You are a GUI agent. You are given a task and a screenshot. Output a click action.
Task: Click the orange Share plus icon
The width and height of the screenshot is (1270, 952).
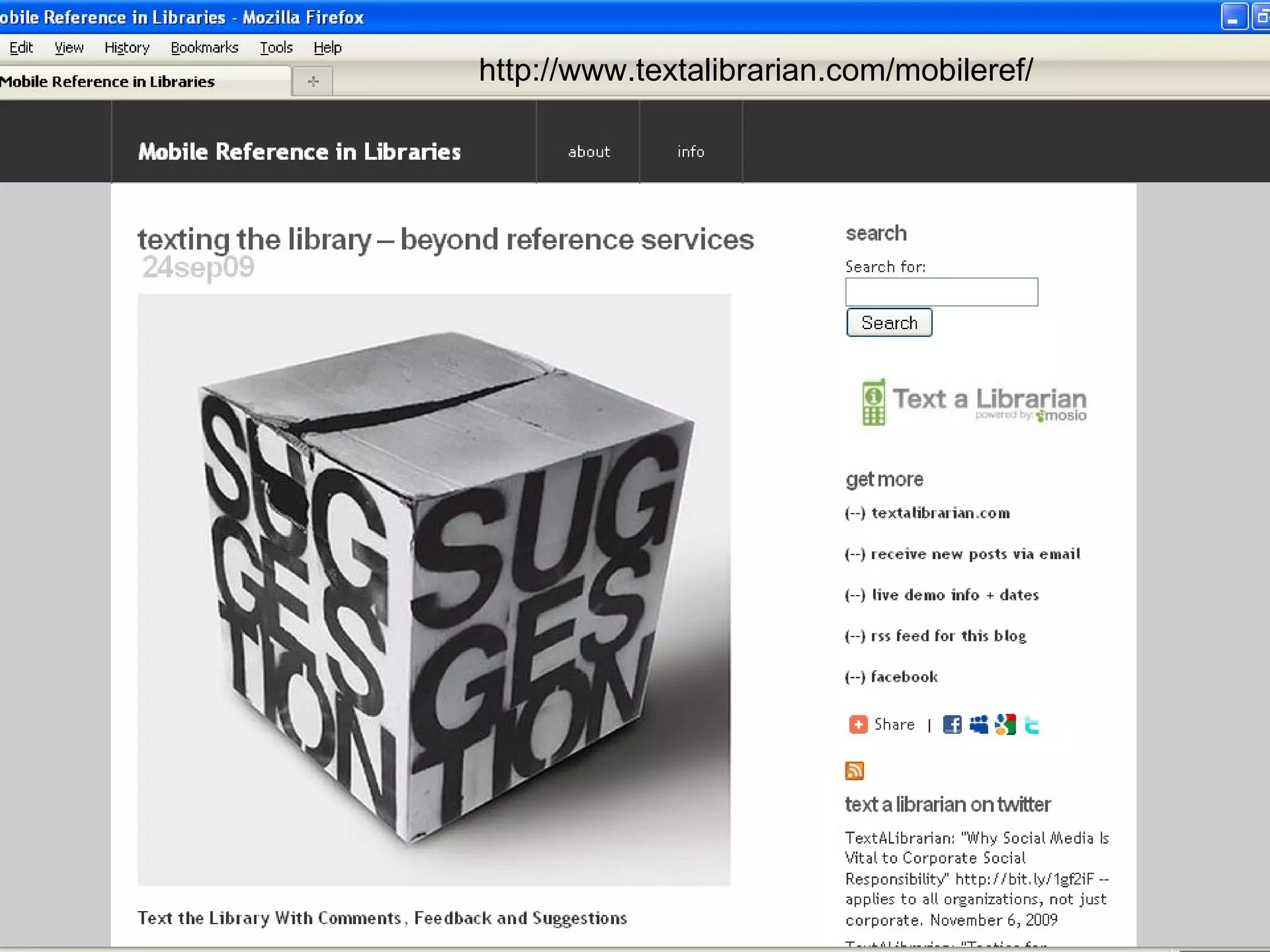(x=858, y=724)
